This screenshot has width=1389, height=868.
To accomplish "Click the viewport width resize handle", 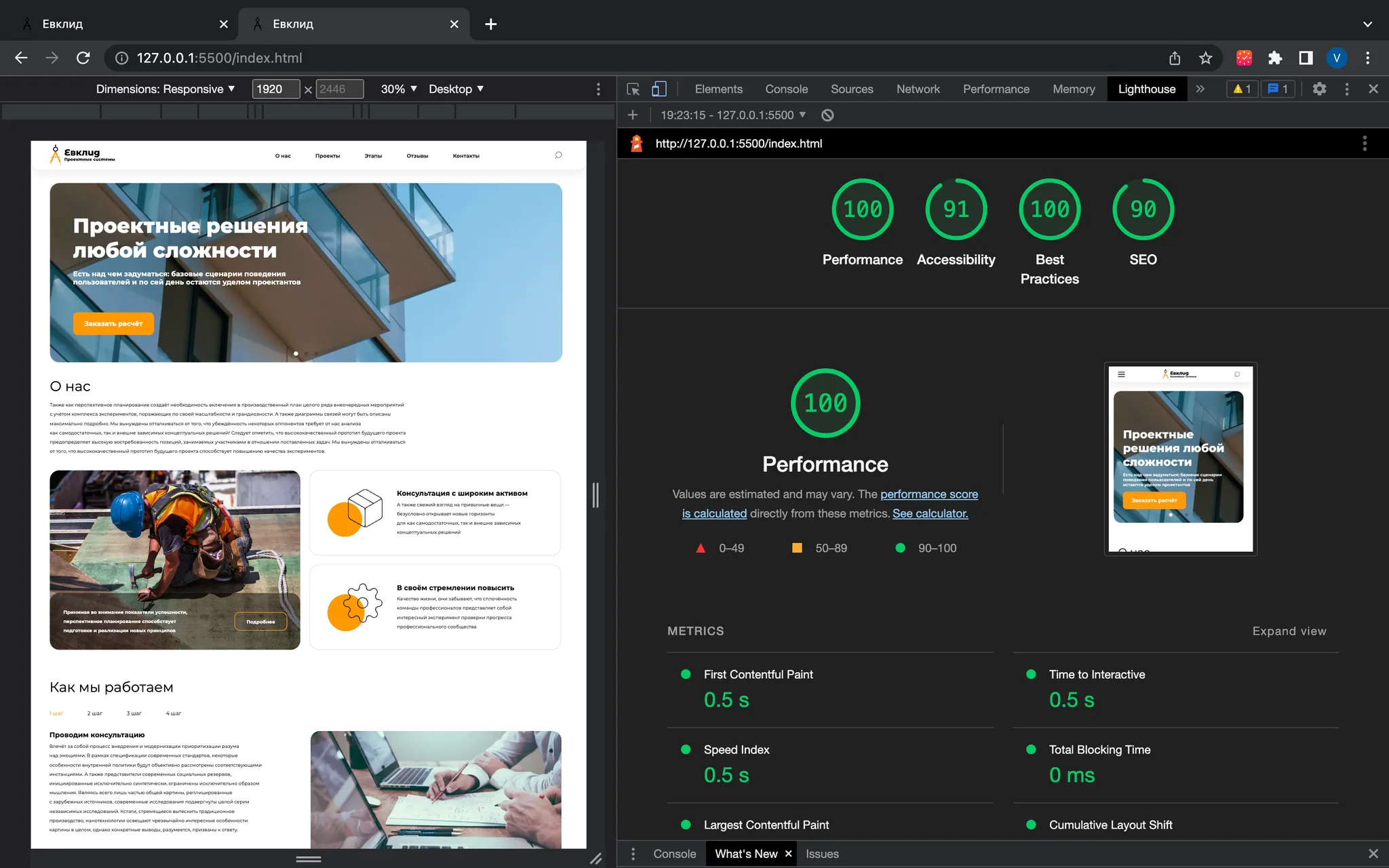I will coord(595,495).
